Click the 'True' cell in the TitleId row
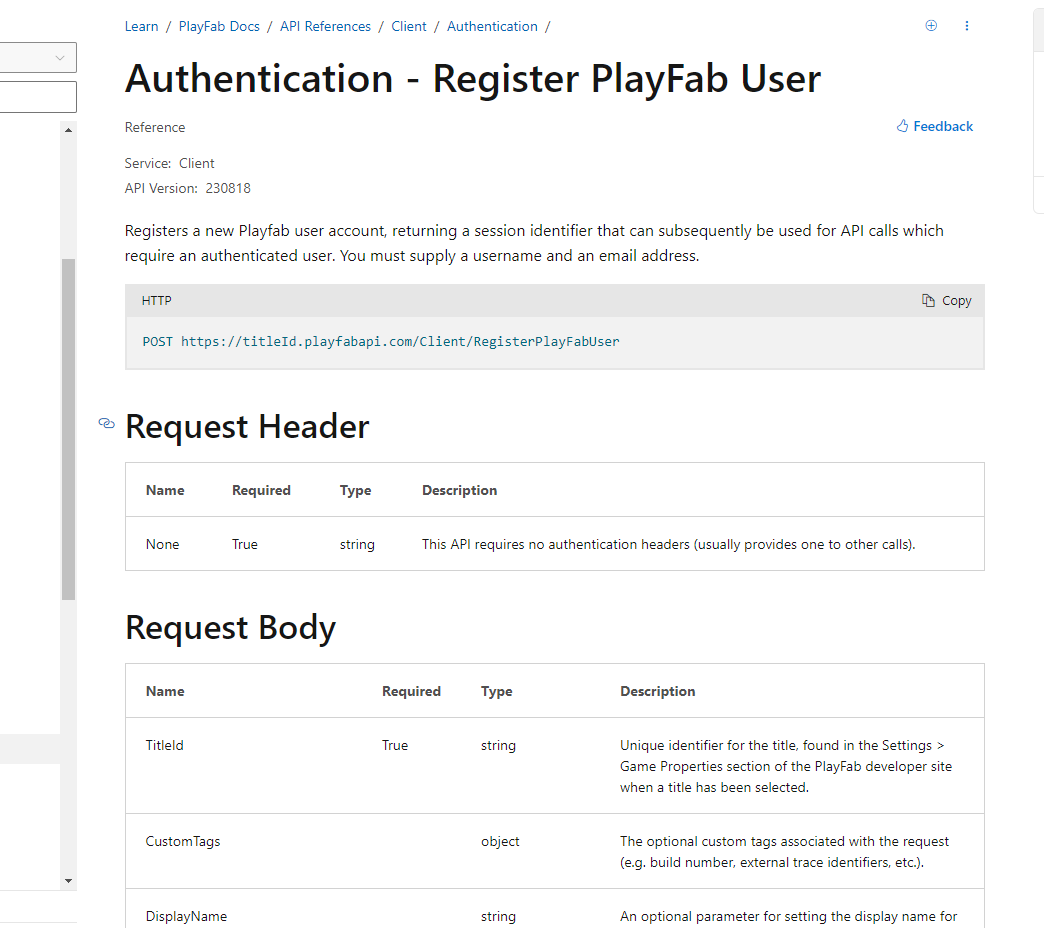 [x=395, y=746]
